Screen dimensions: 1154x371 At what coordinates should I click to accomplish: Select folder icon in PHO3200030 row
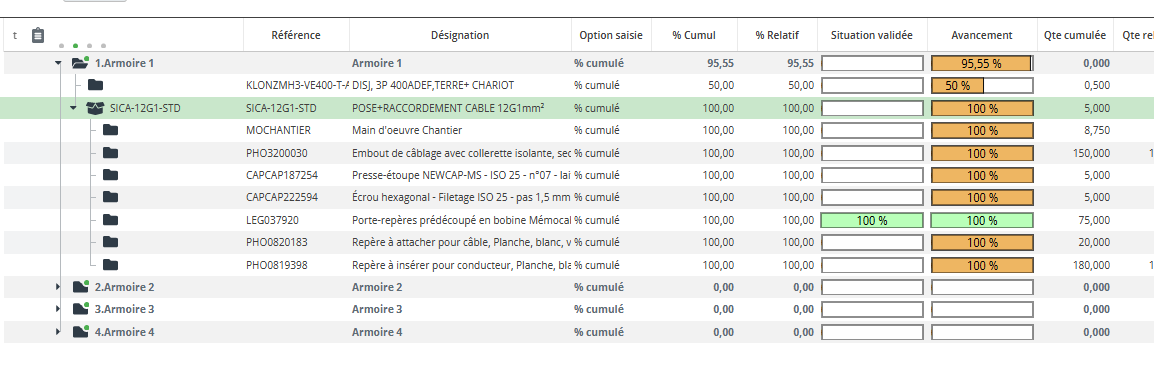pyautogui.click(x=110, y=152)
